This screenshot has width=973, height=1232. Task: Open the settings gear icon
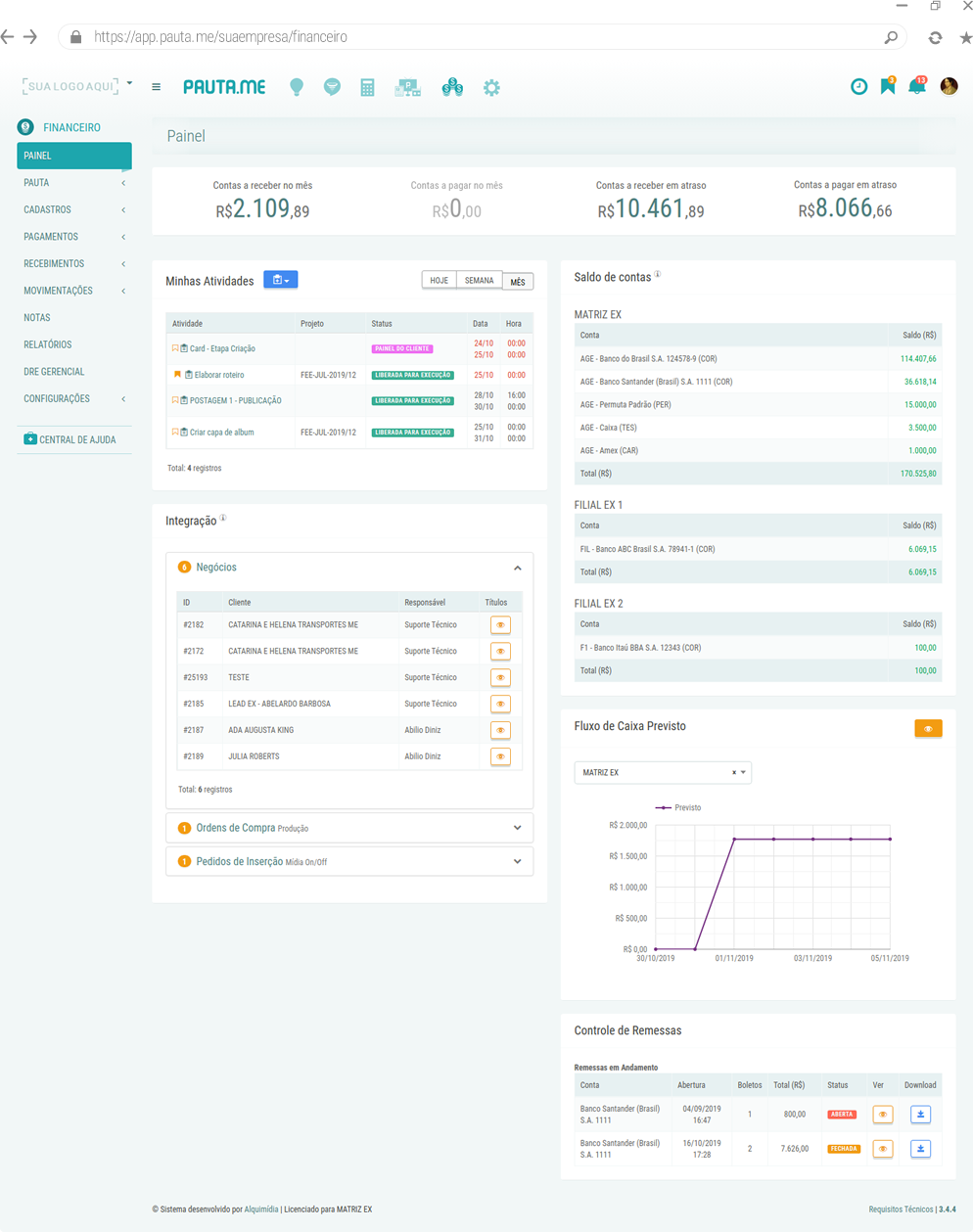(491, 87)
